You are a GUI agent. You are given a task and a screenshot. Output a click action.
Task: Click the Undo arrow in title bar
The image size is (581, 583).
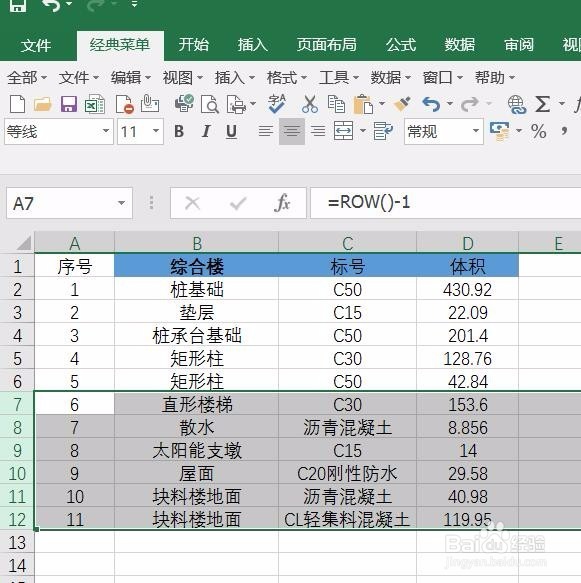[51, 5]
